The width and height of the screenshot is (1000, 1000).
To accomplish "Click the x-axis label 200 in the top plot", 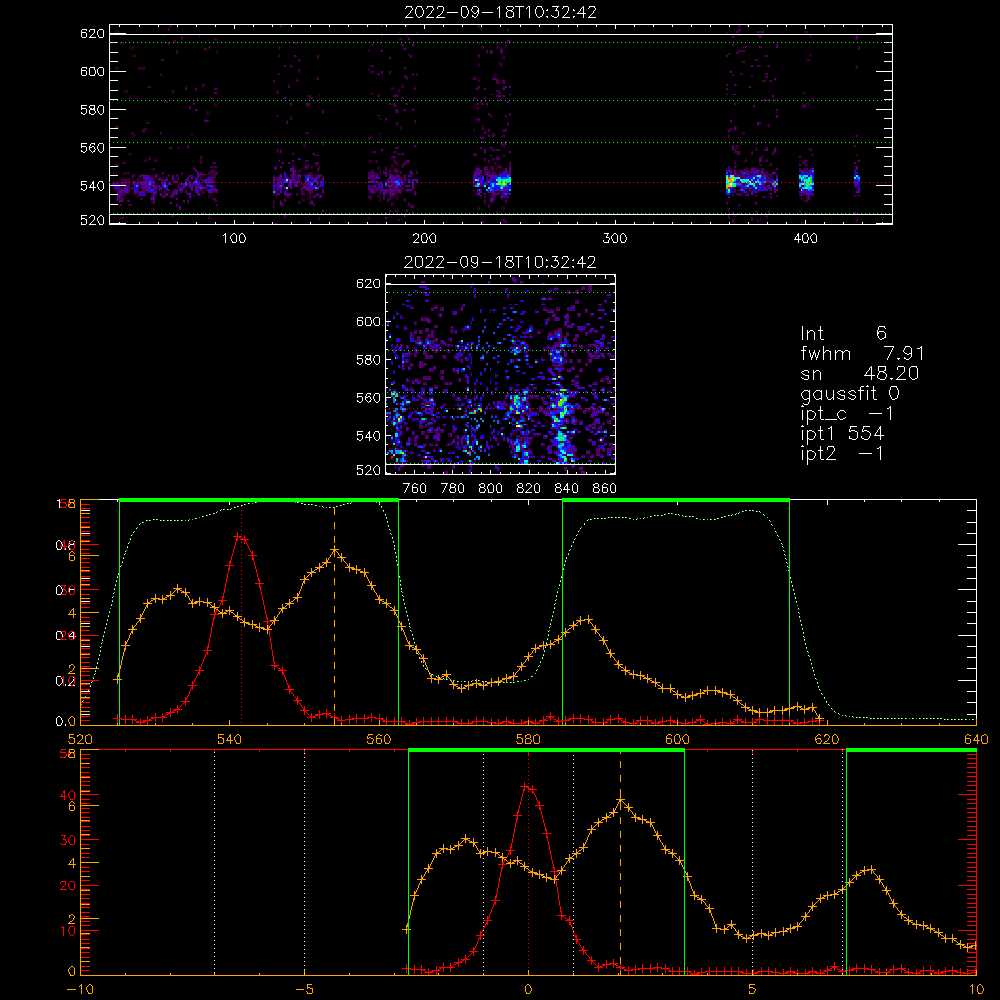I will click(424, 239).
